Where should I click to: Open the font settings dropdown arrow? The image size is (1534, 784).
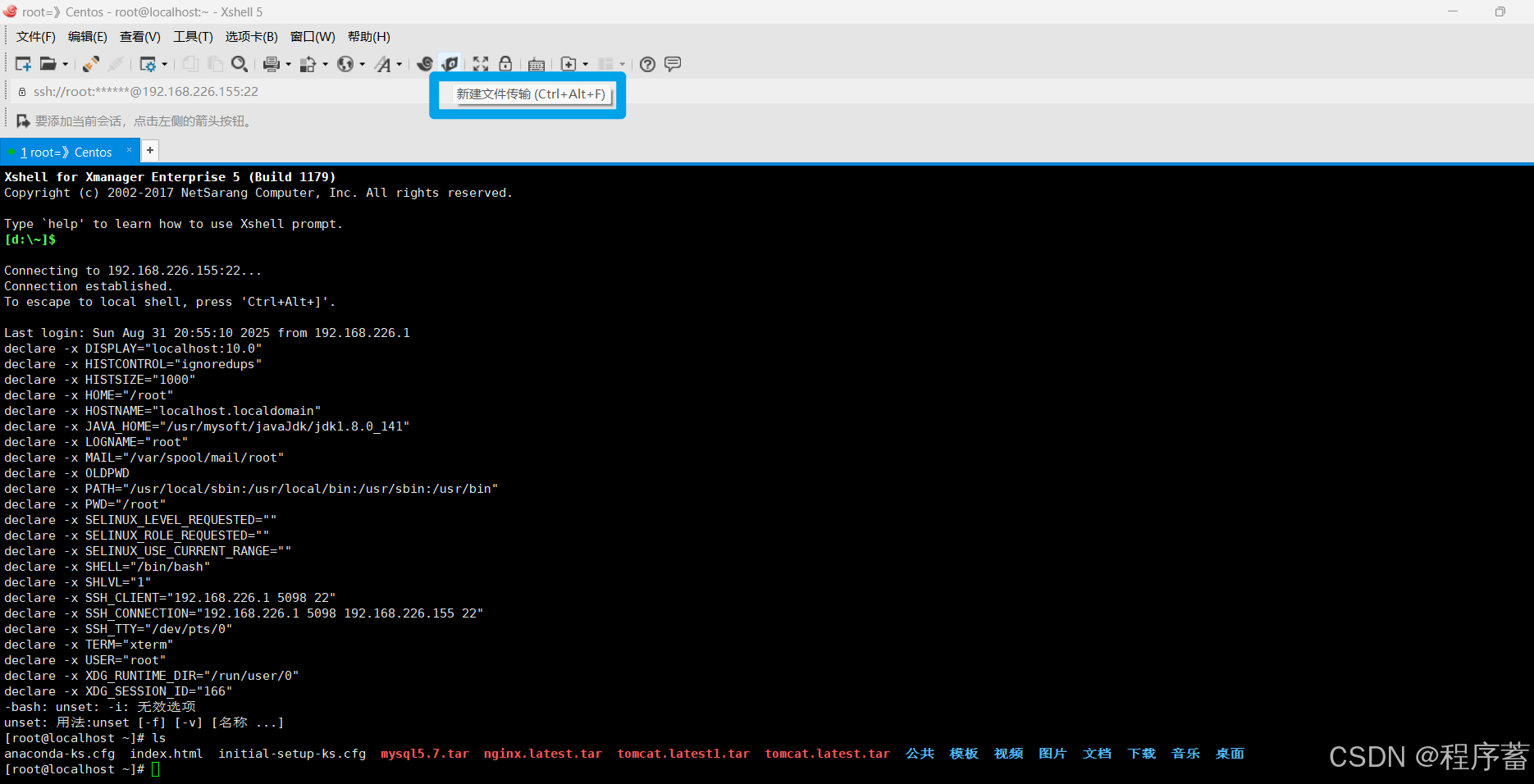pyautogui.click(x=399, y=63)
